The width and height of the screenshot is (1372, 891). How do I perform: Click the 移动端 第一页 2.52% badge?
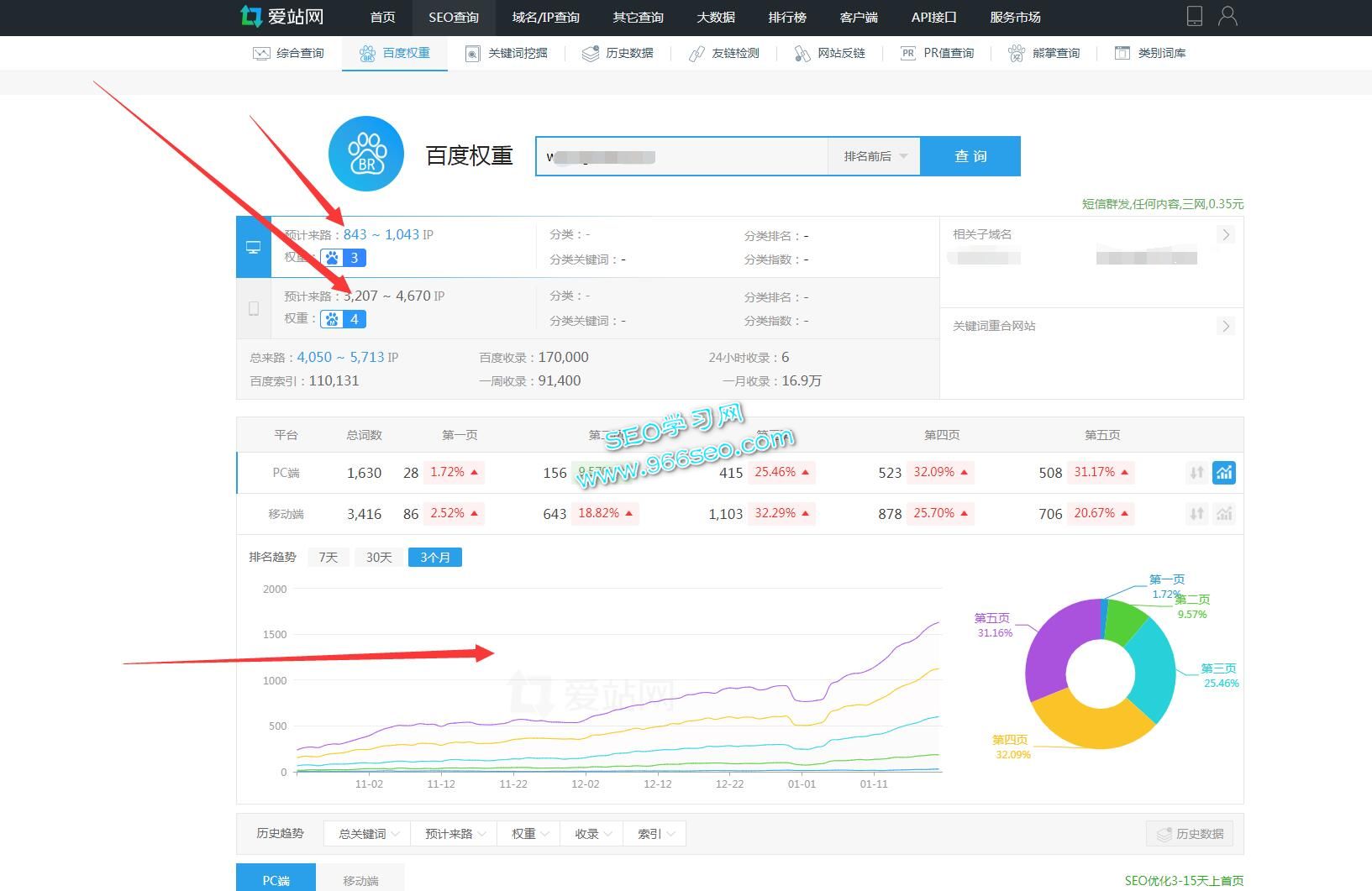pyautogui.click(x=454, y=514)
